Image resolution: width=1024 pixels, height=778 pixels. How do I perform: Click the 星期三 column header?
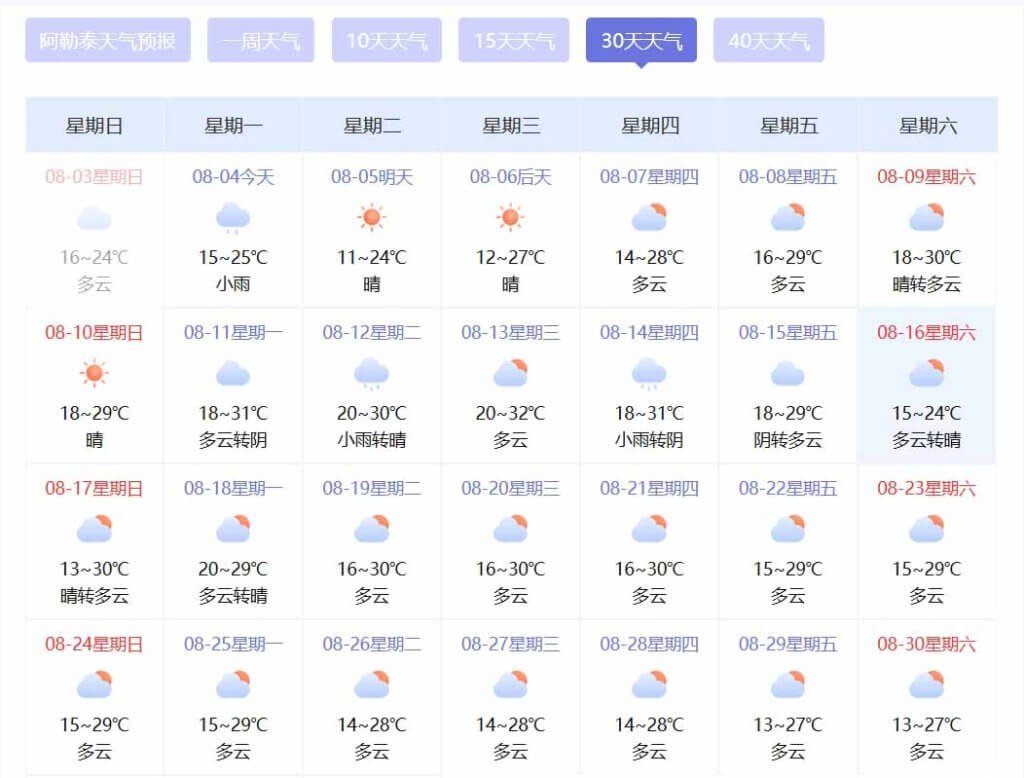click(511, 125)
